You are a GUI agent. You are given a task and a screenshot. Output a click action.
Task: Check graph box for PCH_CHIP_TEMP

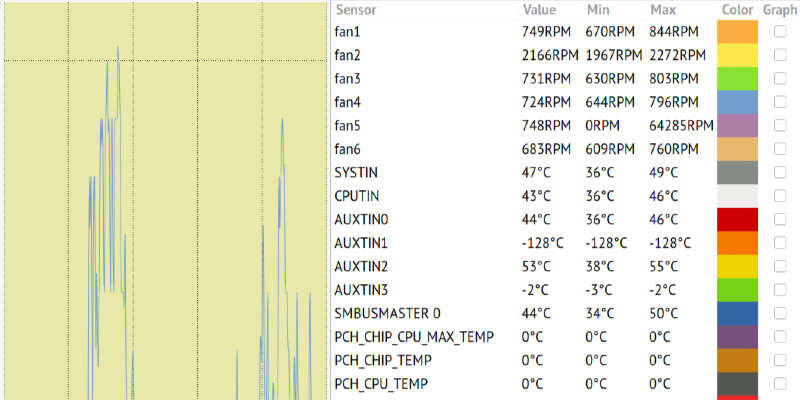pyautogui.click(x=780, y=360)
